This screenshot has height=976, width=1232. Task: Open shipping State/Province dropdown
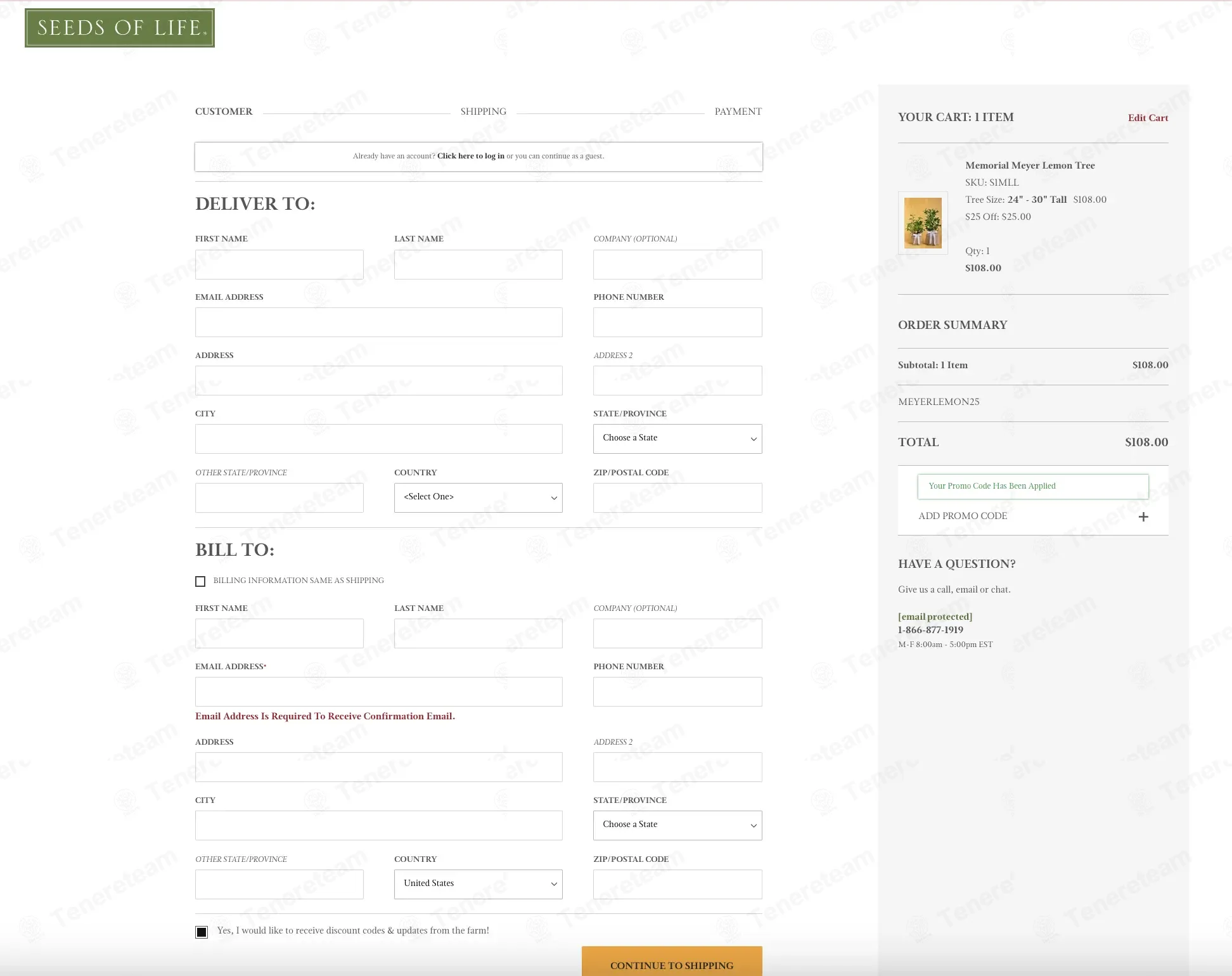point(677,439)
